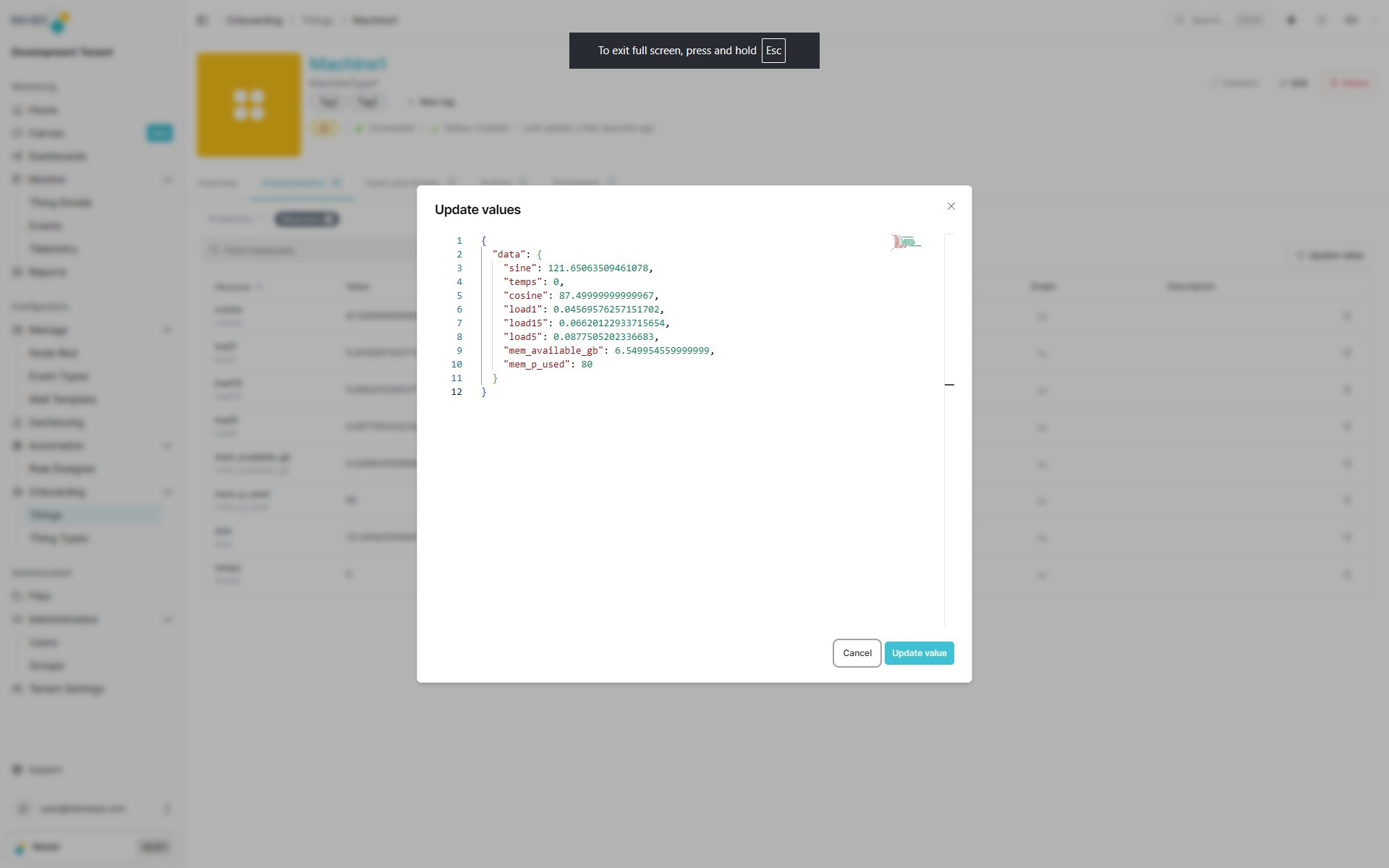Open the user account kebab menu
Image resolution: width=1389 pixels, height=868 pixels.
point(167,809)
